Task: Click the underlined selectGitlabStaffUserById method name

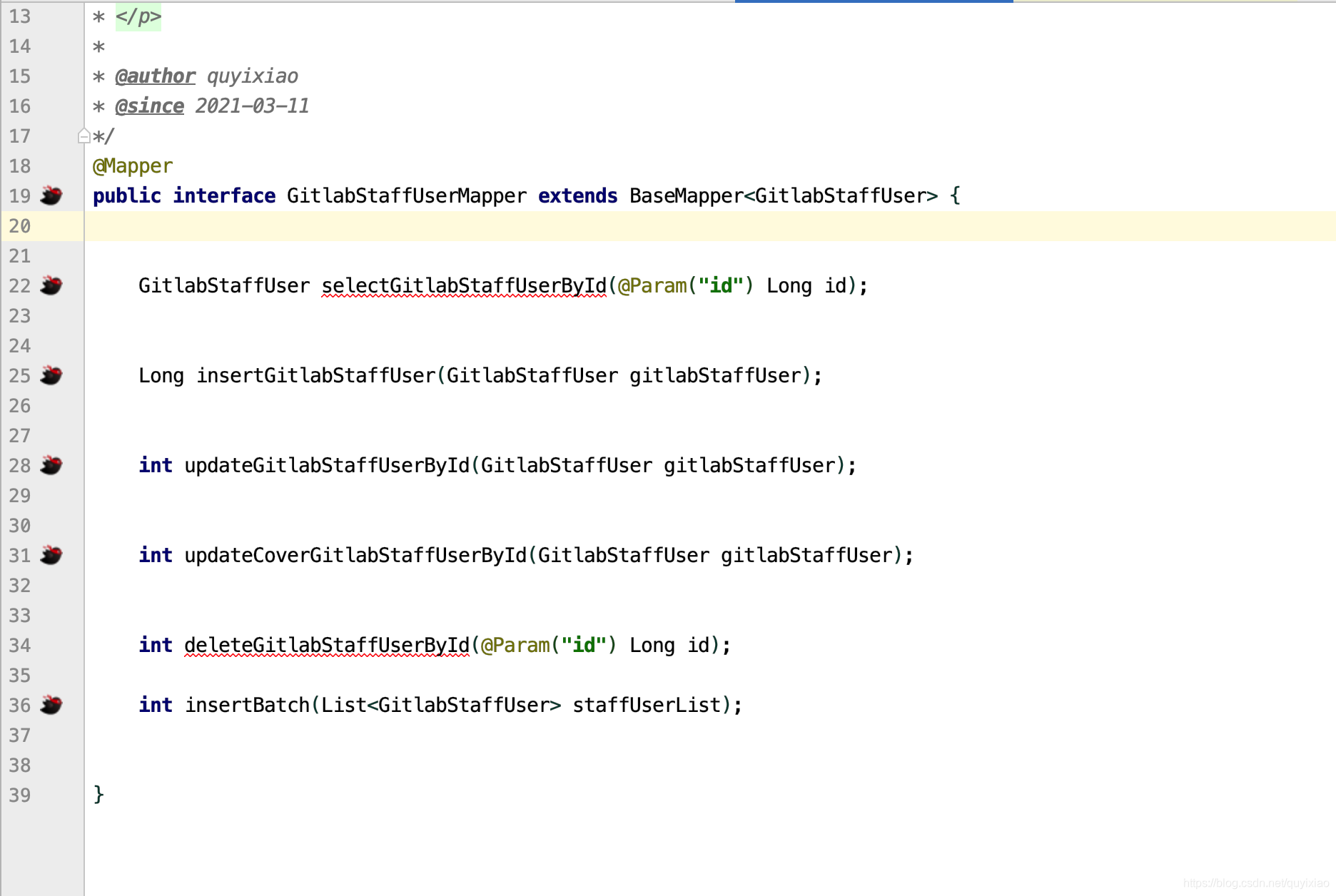Action: pos(464,285)
